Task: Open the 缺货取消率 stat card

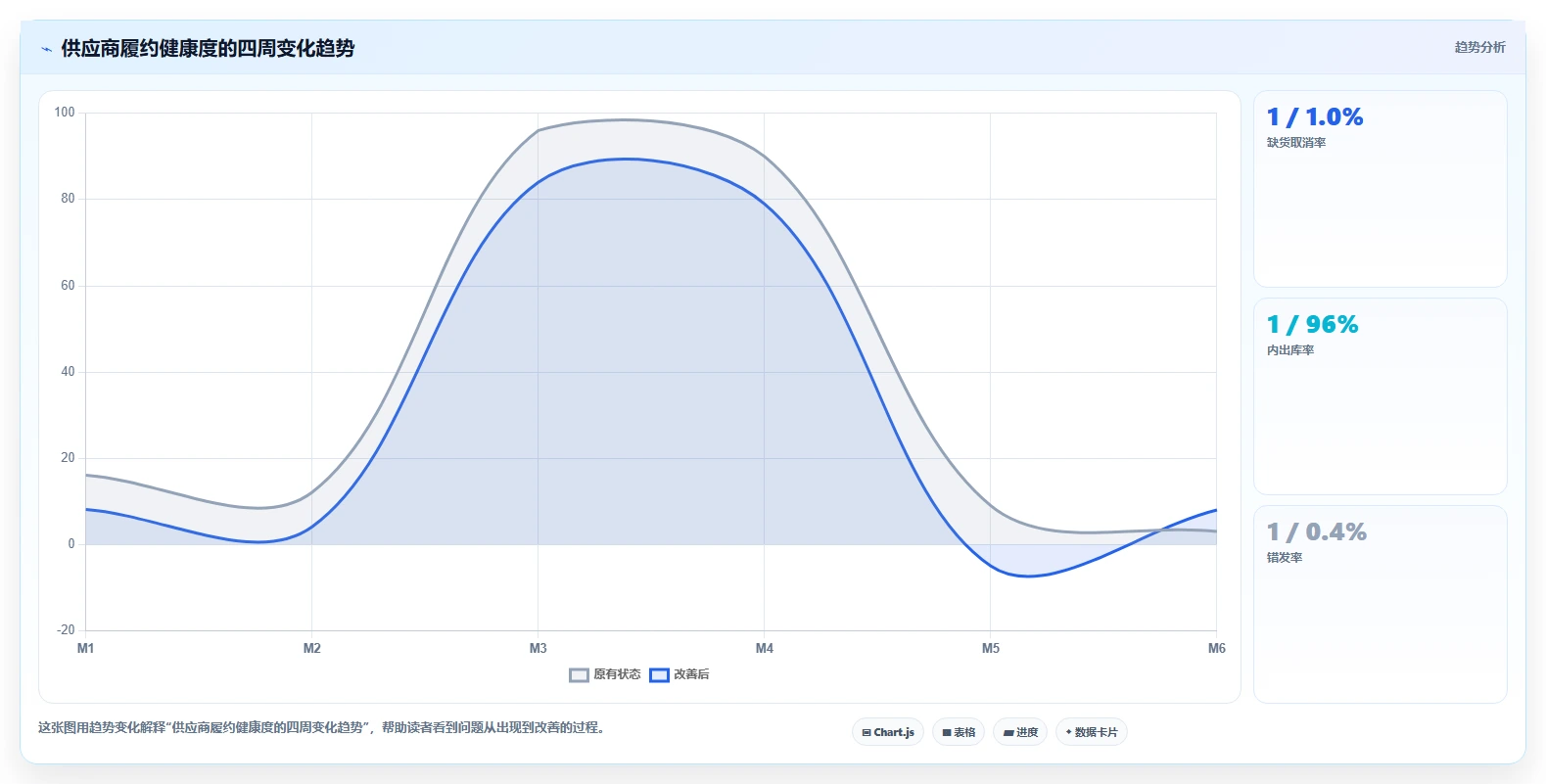Action: (x=1380, y=189)
